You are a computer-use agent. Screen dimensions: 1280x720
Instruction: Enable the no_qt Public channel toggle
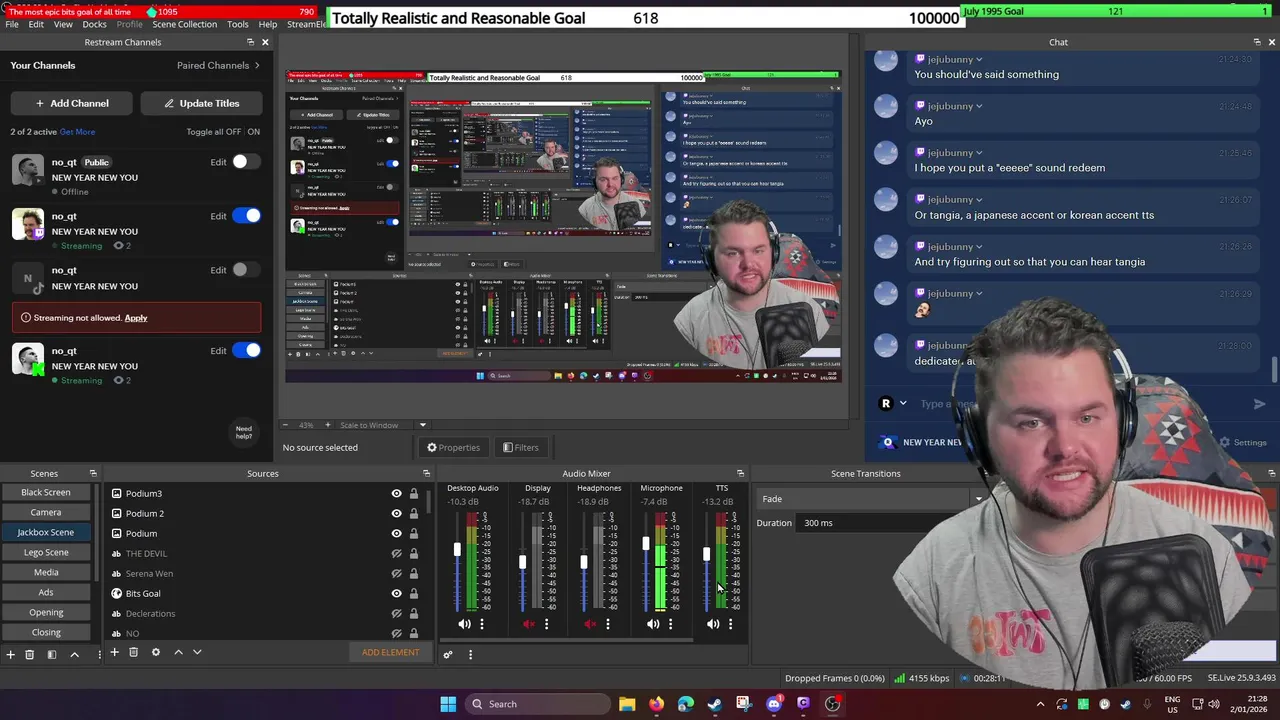coord(246,162)
